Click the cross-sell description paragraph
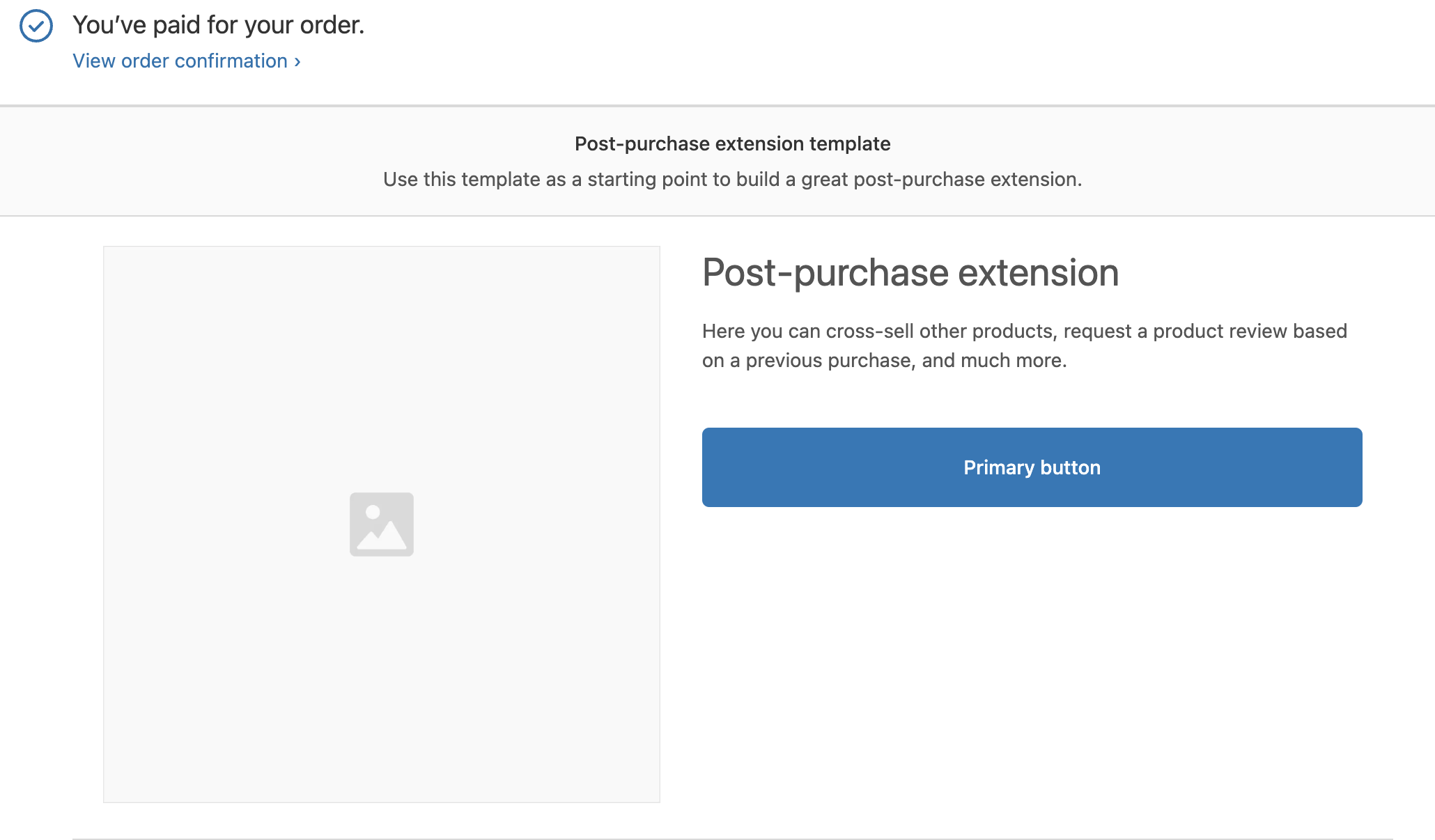 point(1024,345)
